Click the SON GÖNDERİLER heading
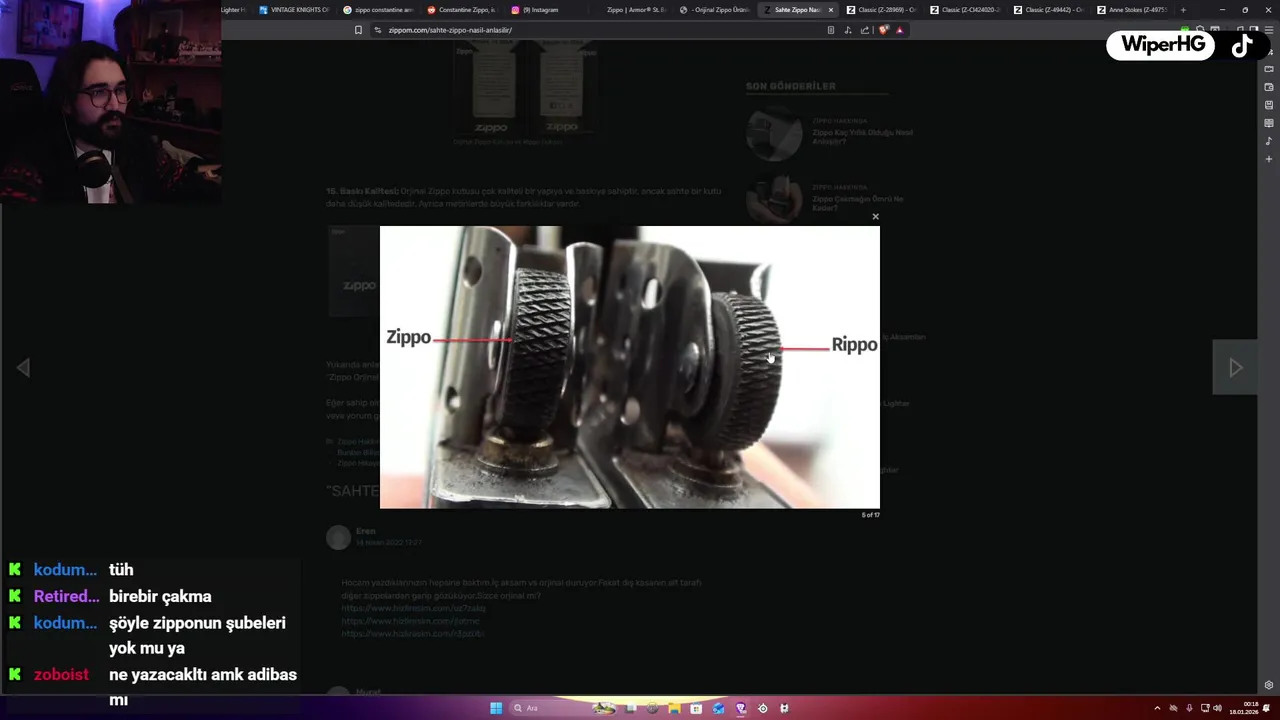Screen dimensions: 1280x720 click(x=790, y=86)
